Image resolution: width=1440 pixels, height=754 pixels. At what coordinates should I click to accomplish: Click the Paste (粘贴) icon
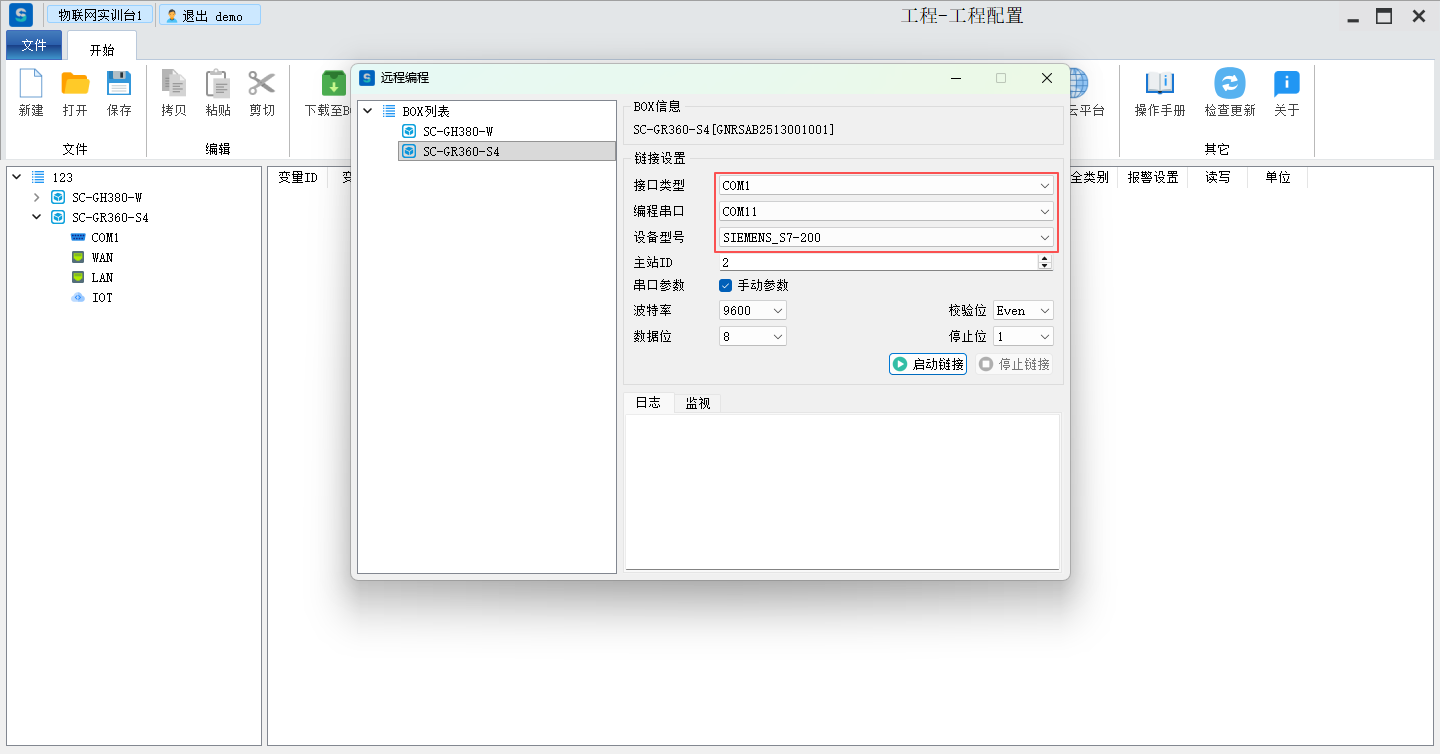[x=217, y=84]
